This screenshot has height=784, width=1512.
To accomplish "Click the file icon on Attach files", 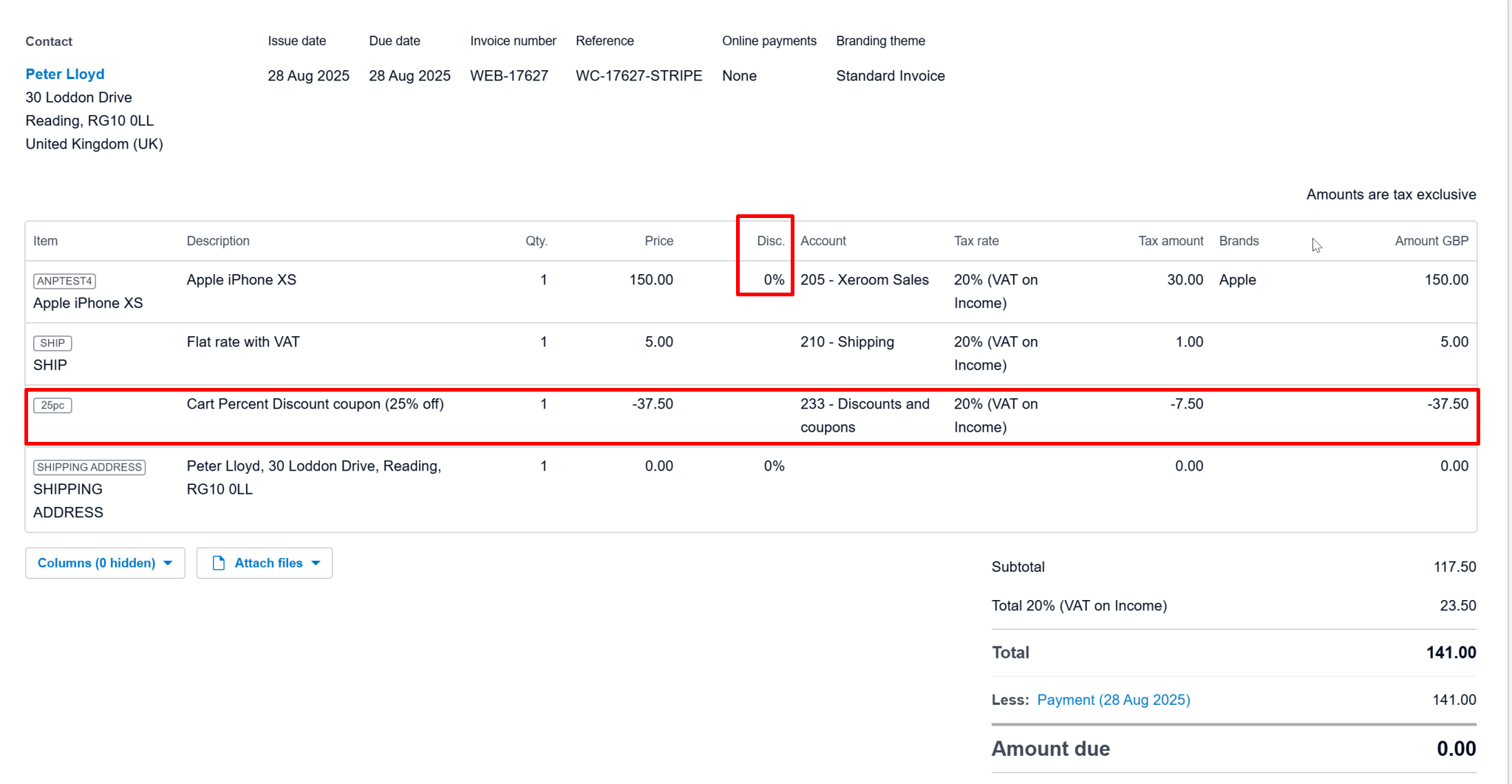I will (x=219, y=563).
